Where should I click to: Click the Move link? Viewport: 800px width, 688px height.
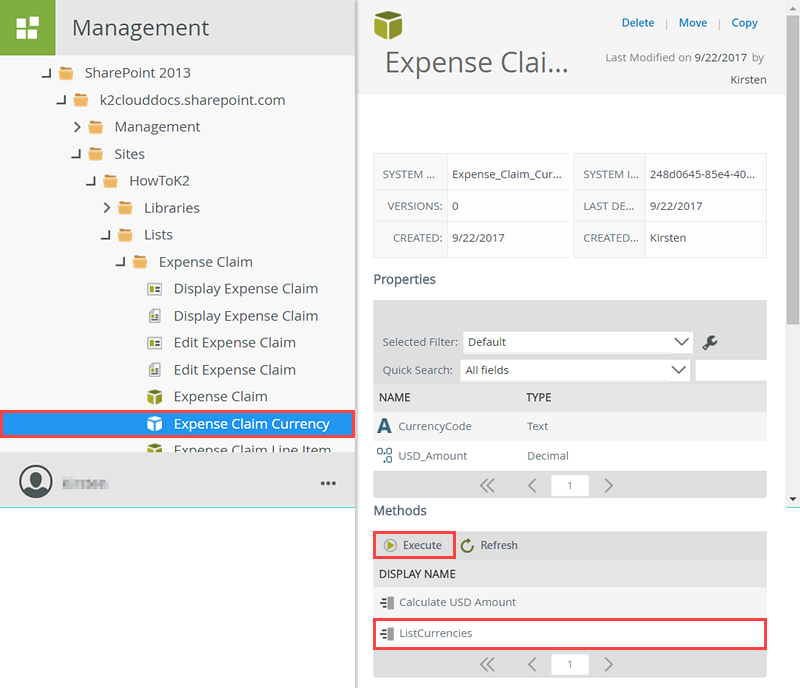(693, 23)
